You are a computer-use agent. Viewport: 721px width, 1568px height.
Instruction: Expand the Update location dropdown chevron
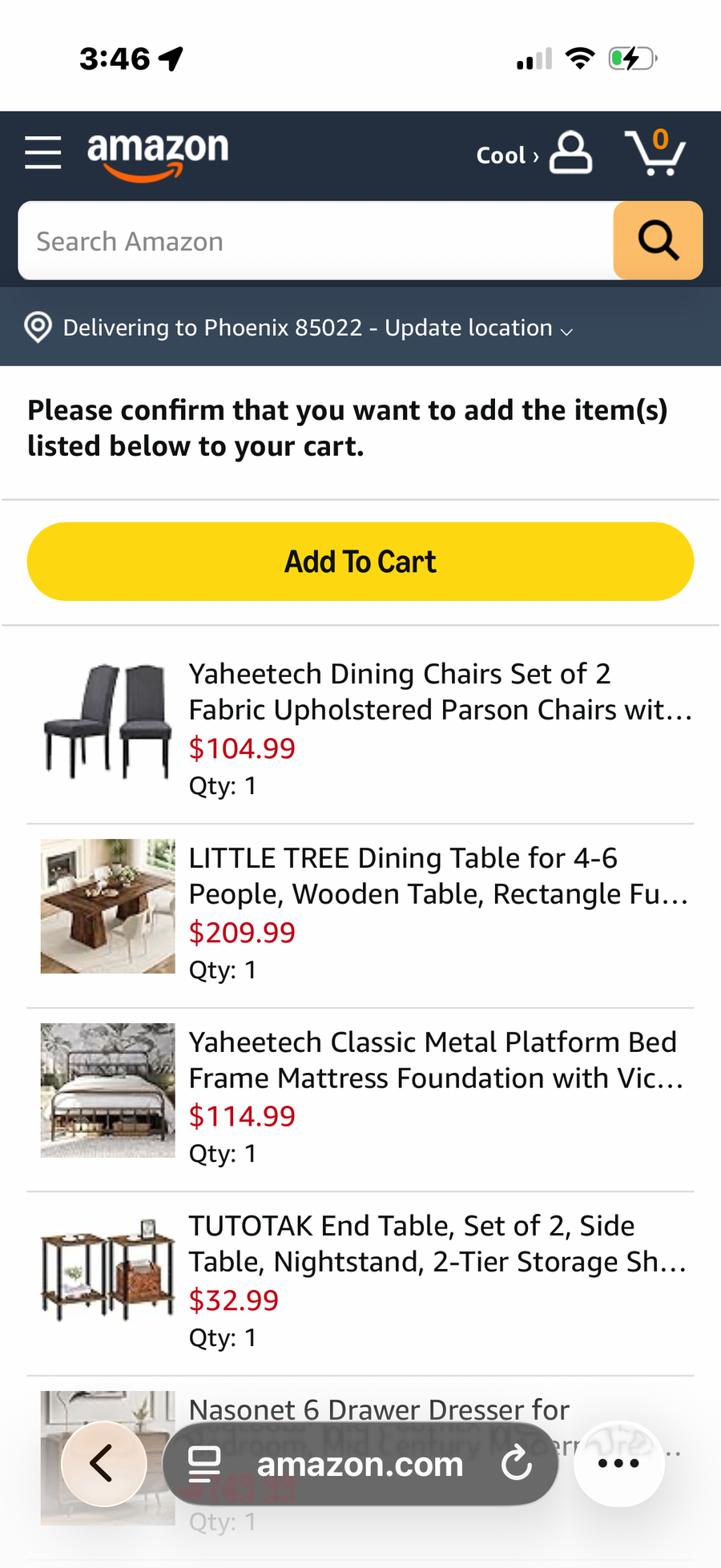point(566,331)
